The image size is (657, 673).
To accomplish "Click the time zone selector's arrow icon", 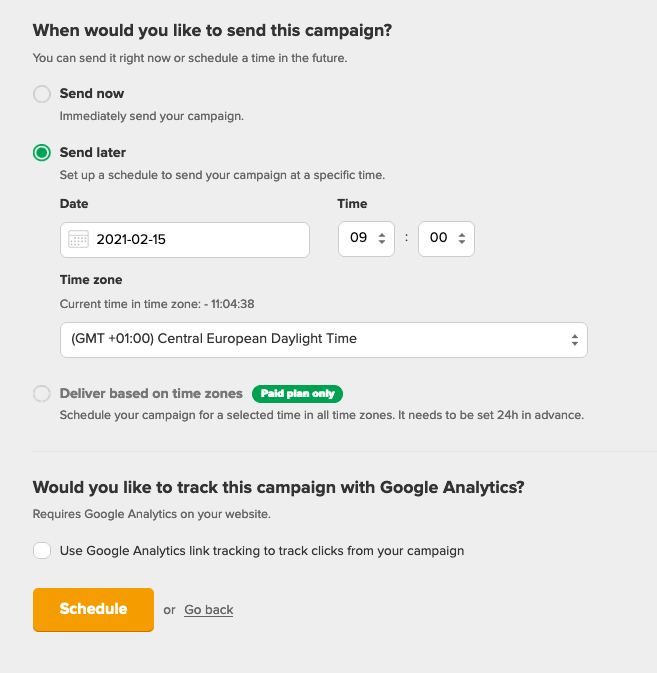I will coord(574,340).
